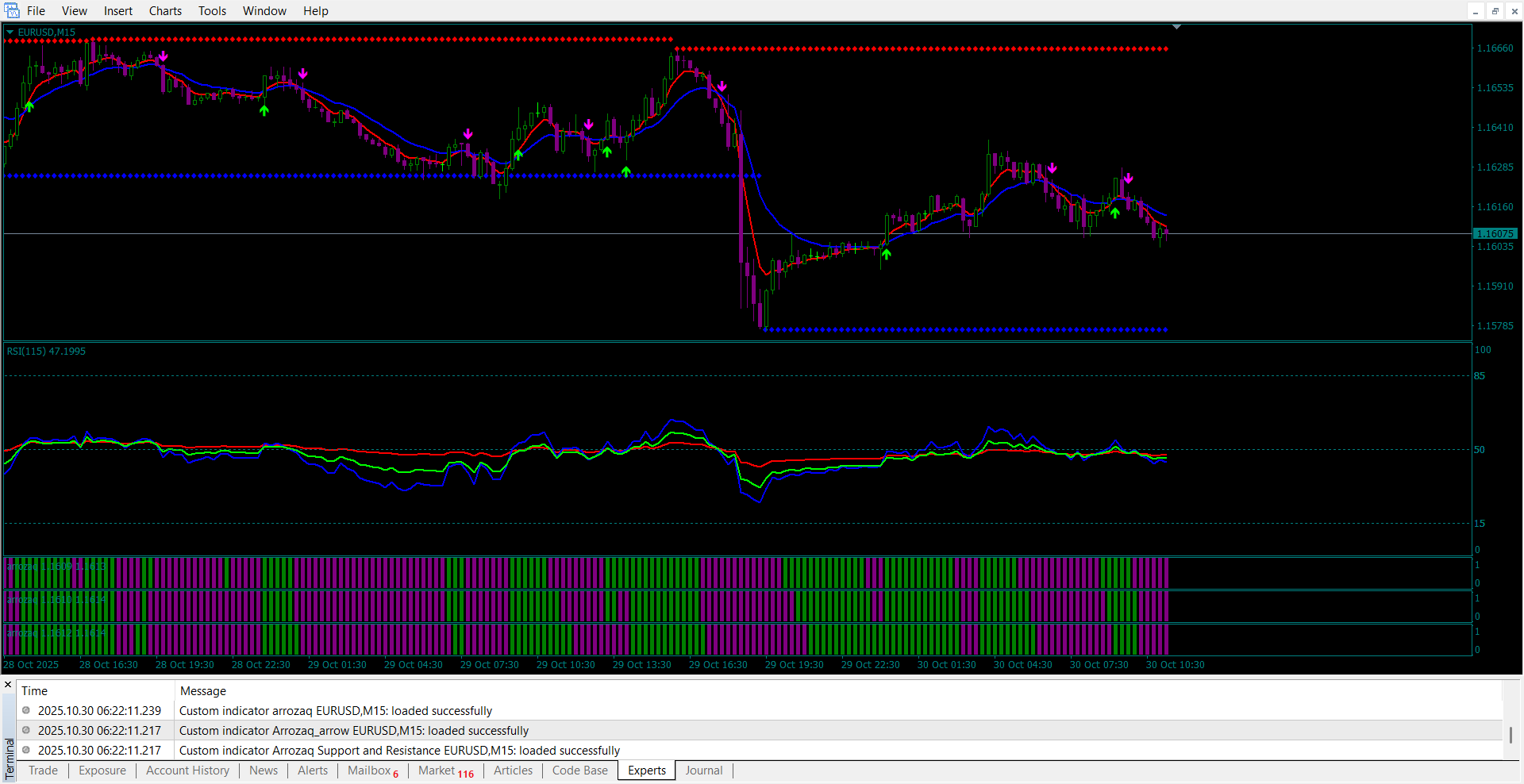Click the Message column header
Screen dimensions: 1524x784
203,691
